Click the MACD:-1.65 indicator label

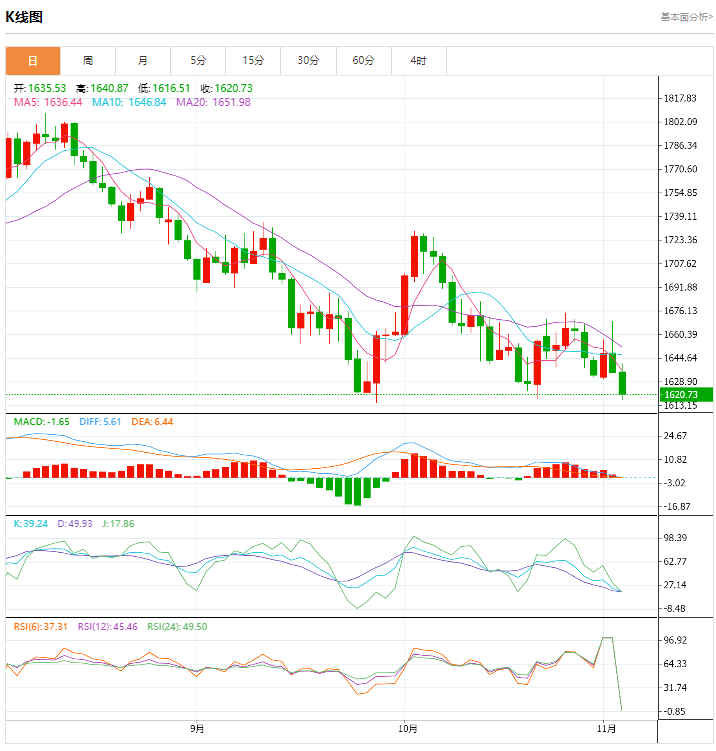[42, 422]
